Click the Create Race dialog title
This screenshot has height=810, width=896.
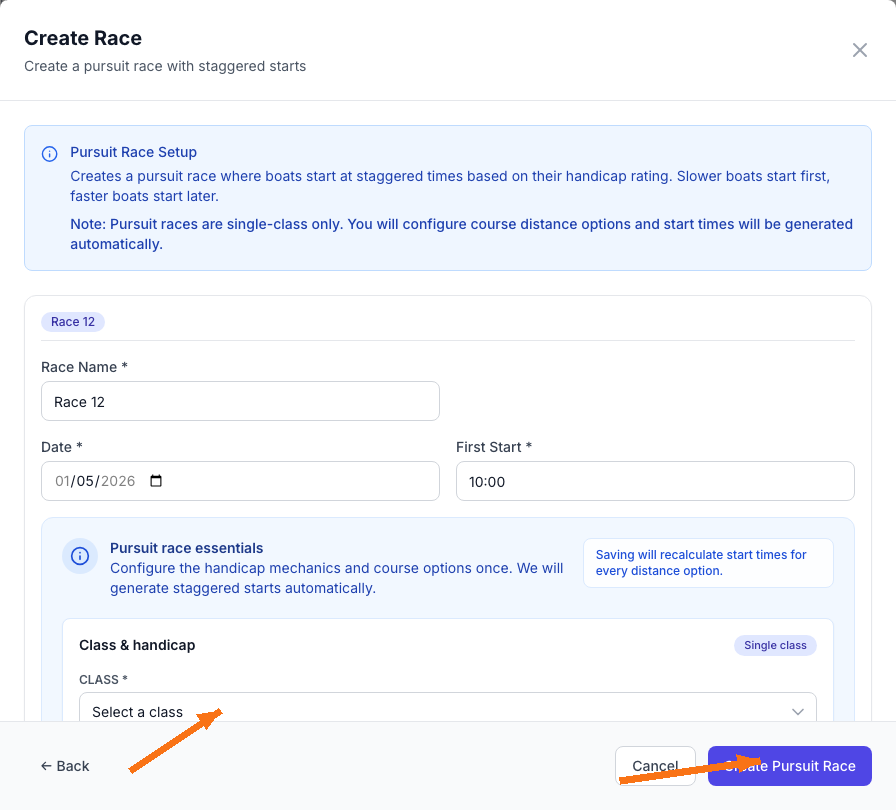point(83,38)
